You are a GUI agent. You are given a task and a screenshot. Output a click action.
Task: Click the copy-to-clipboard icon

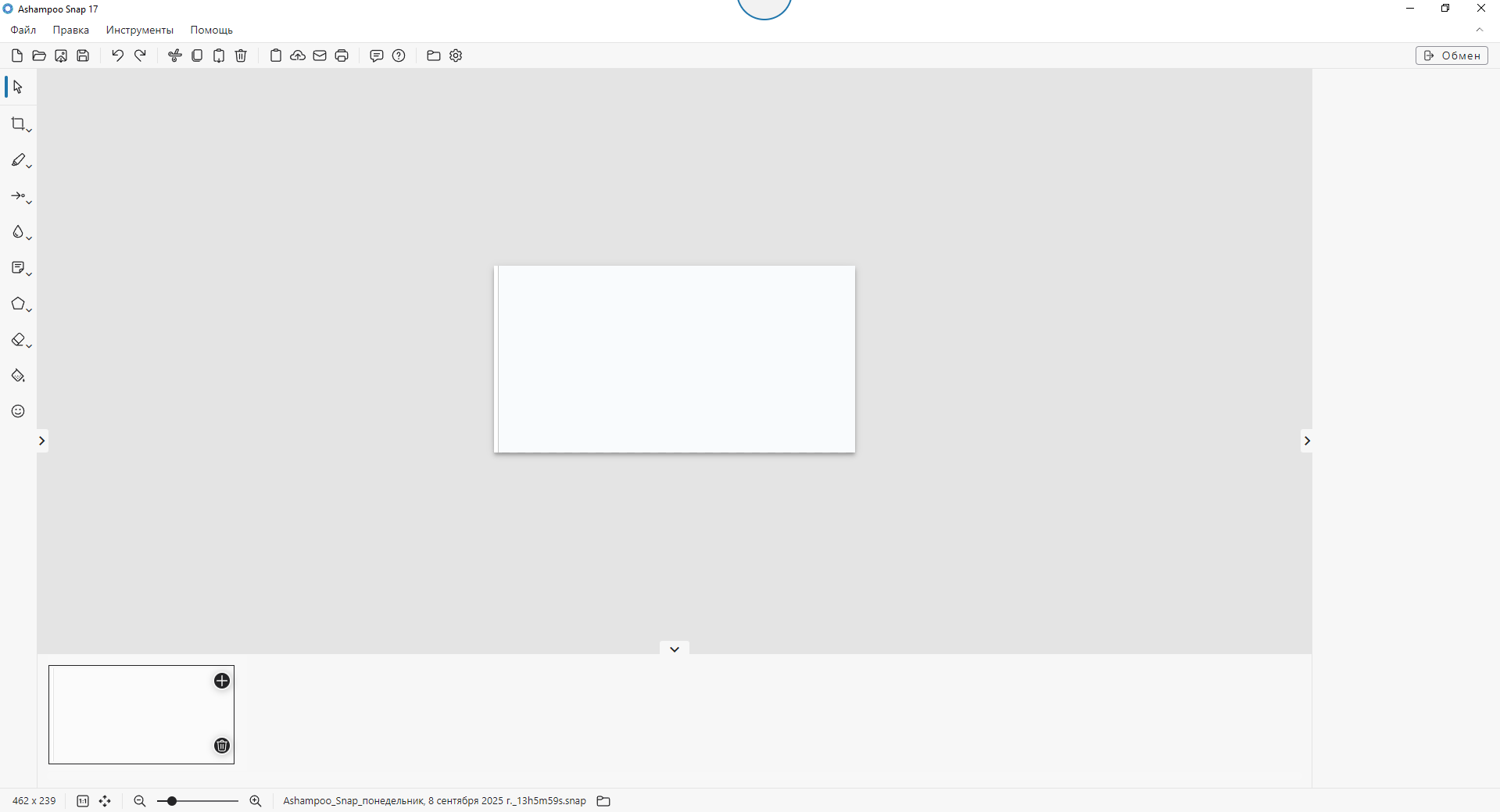(x=276, y=55)
